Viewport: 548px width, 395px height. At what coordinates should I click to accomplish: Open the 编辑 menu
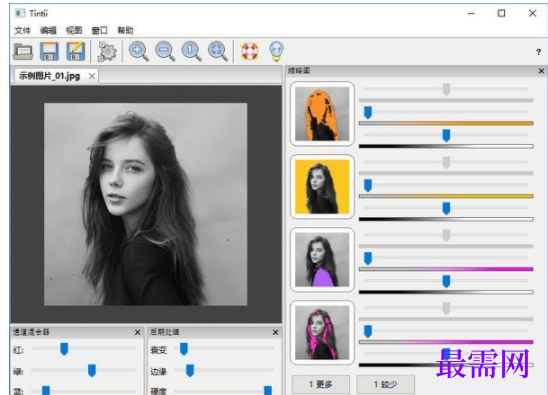coord(48,30)
